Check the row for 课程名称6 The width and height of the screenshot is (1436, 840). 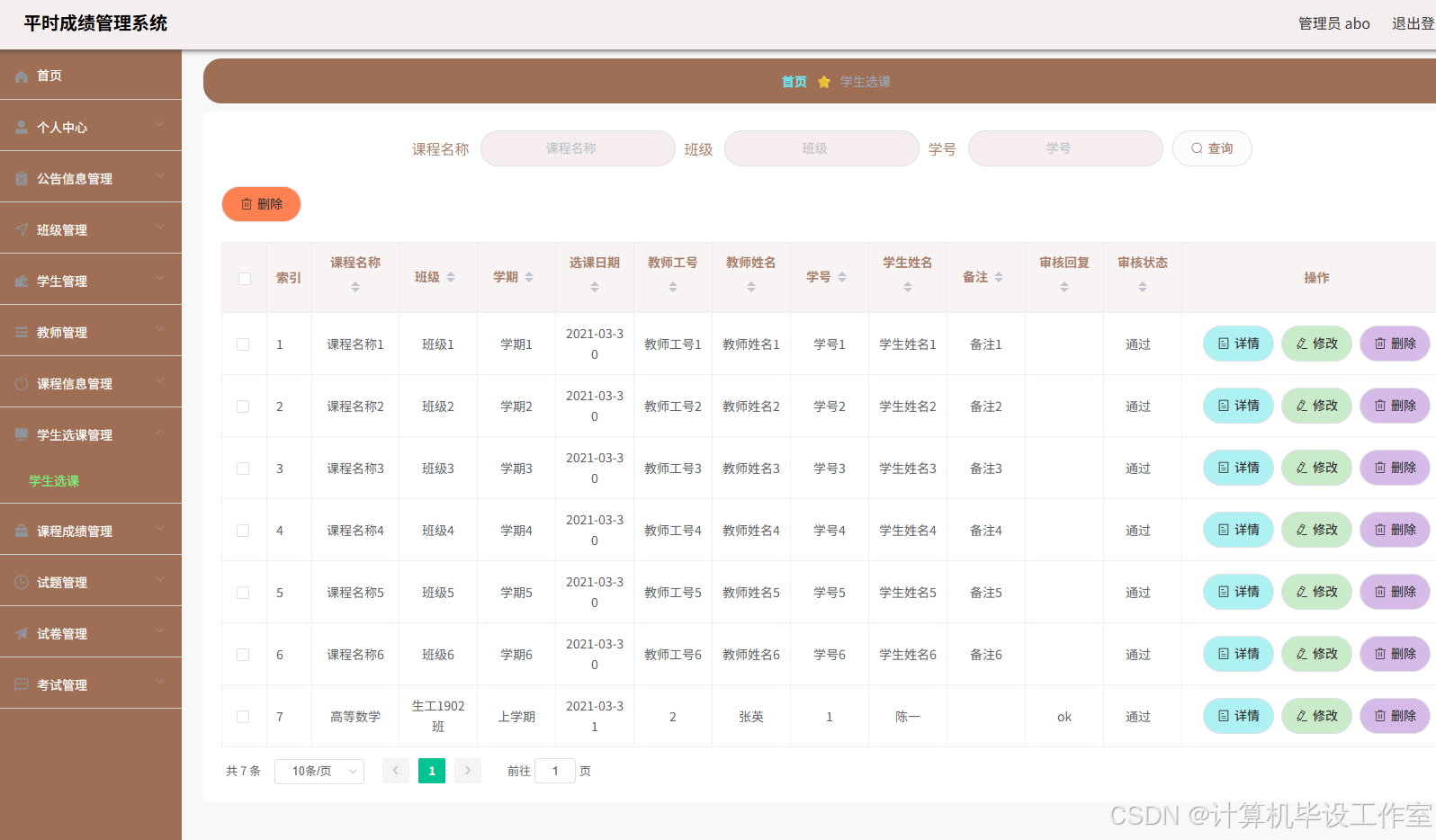[243, 655]
